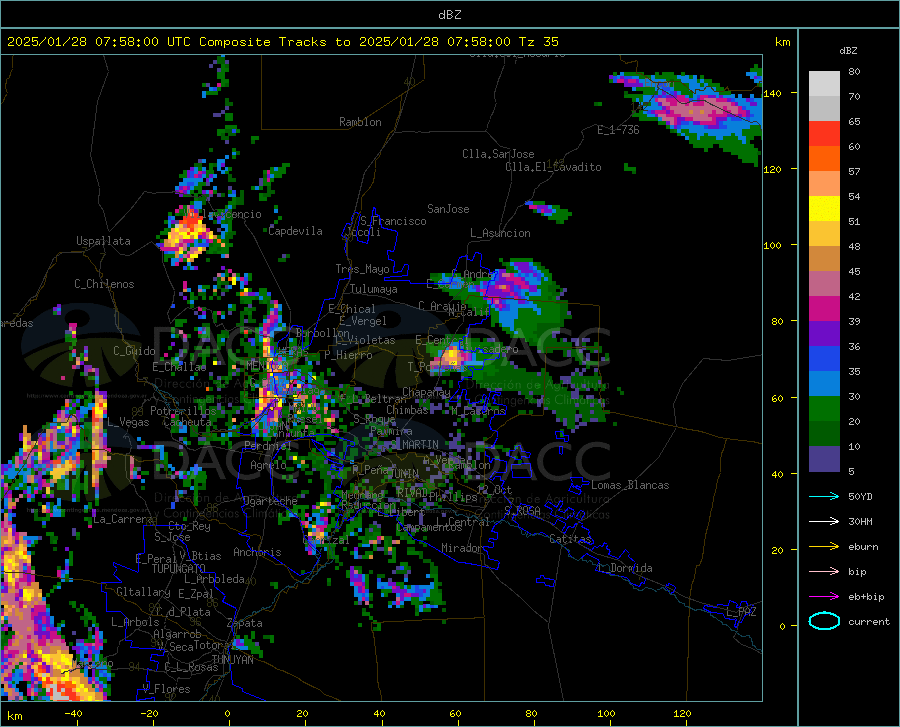This screenshot has height=727, width=900.
Task: Select the light grey 70 dBZ swatch
Action: coord(824,84)
